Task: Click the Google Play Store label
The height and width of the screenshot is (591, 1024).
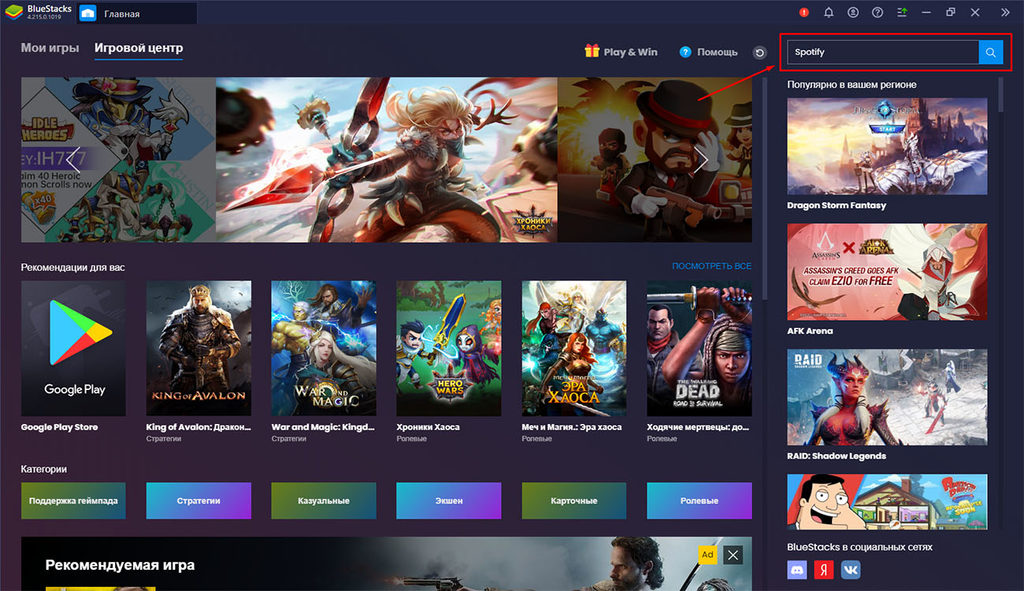Action: [x=59, y=427]
